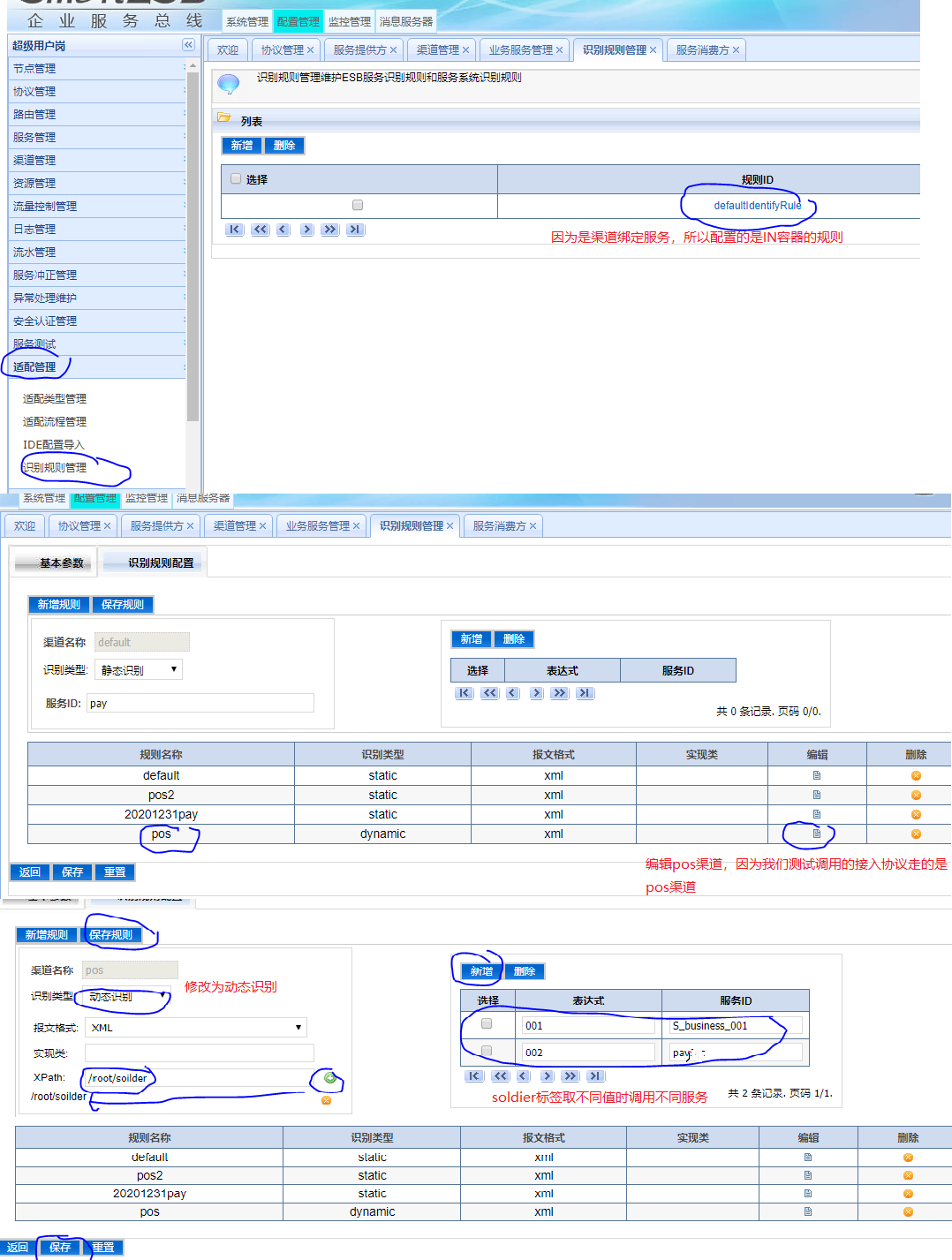This screenshot has width=952, height=1260.
Task: Toggle select-all checkbox in 选择 header
Action: [236, 178]
